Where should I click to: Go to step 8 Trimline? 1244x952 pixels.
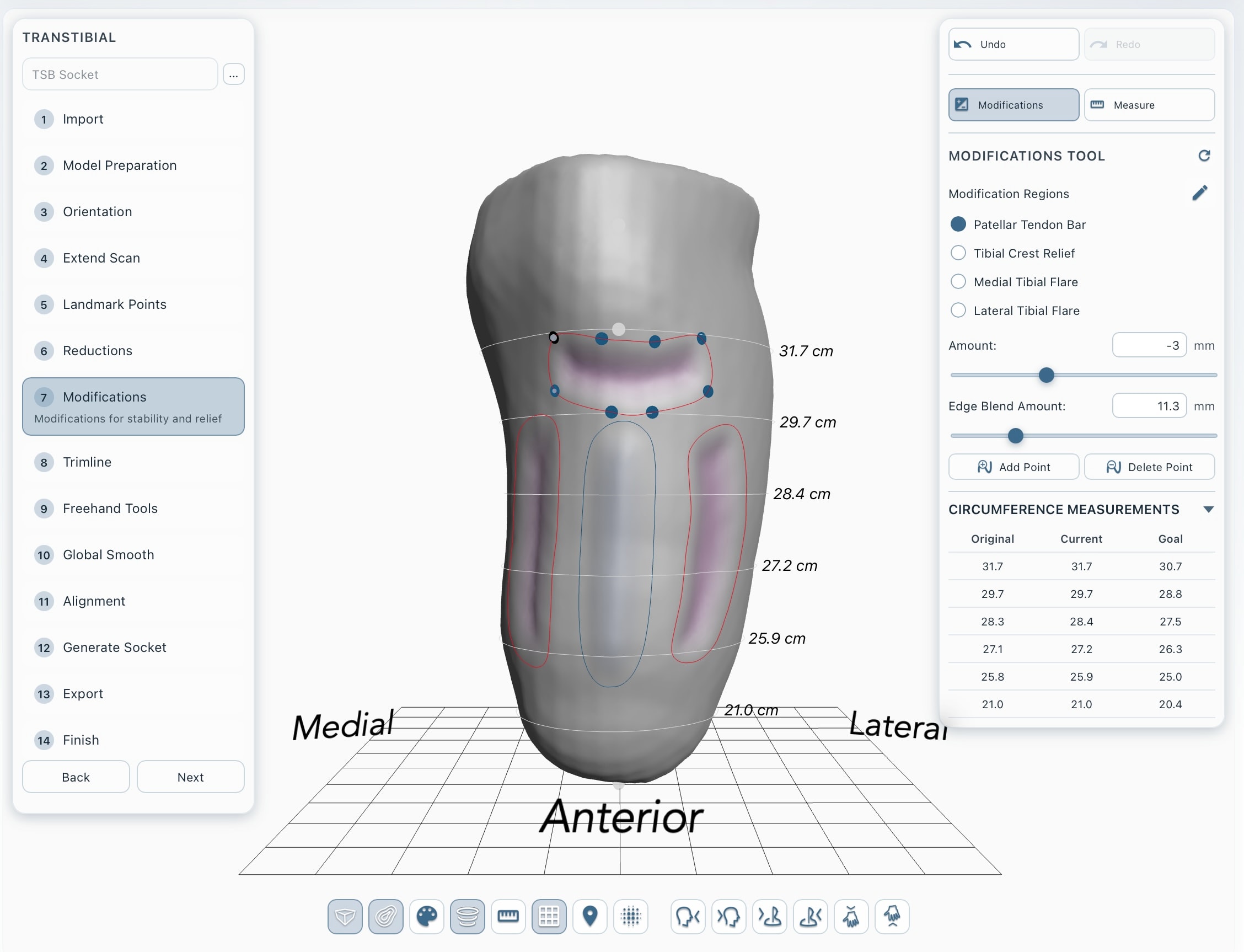coord(133,462)
